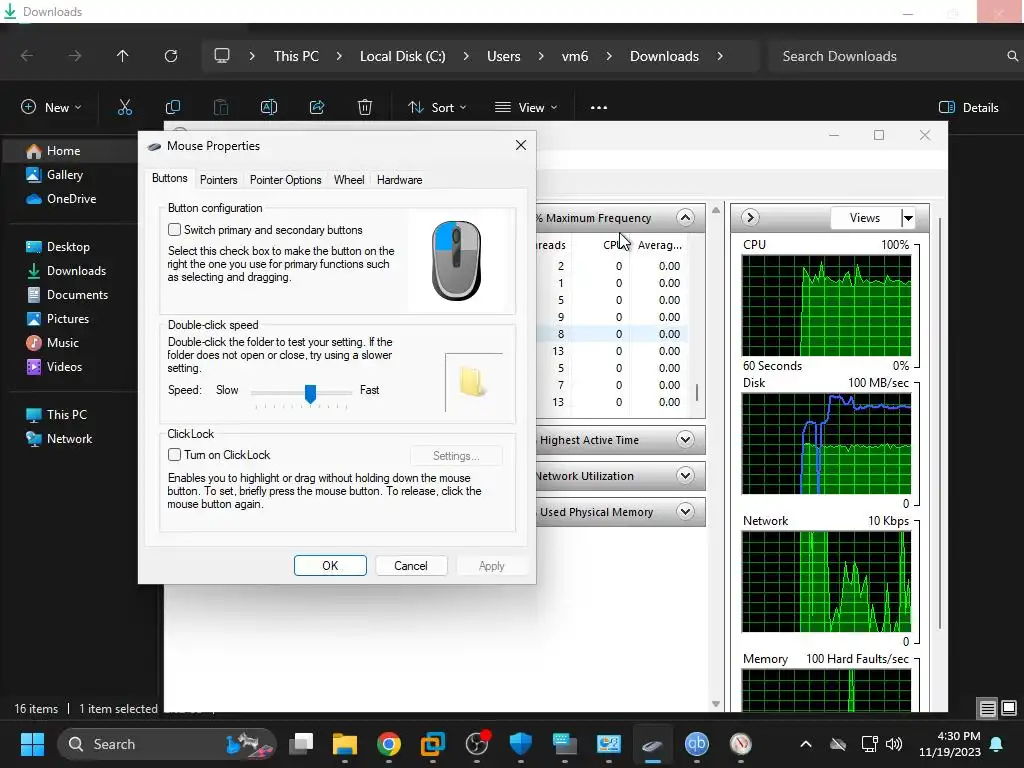Switch to details list view icon in status bar

(x=987, y=709)
